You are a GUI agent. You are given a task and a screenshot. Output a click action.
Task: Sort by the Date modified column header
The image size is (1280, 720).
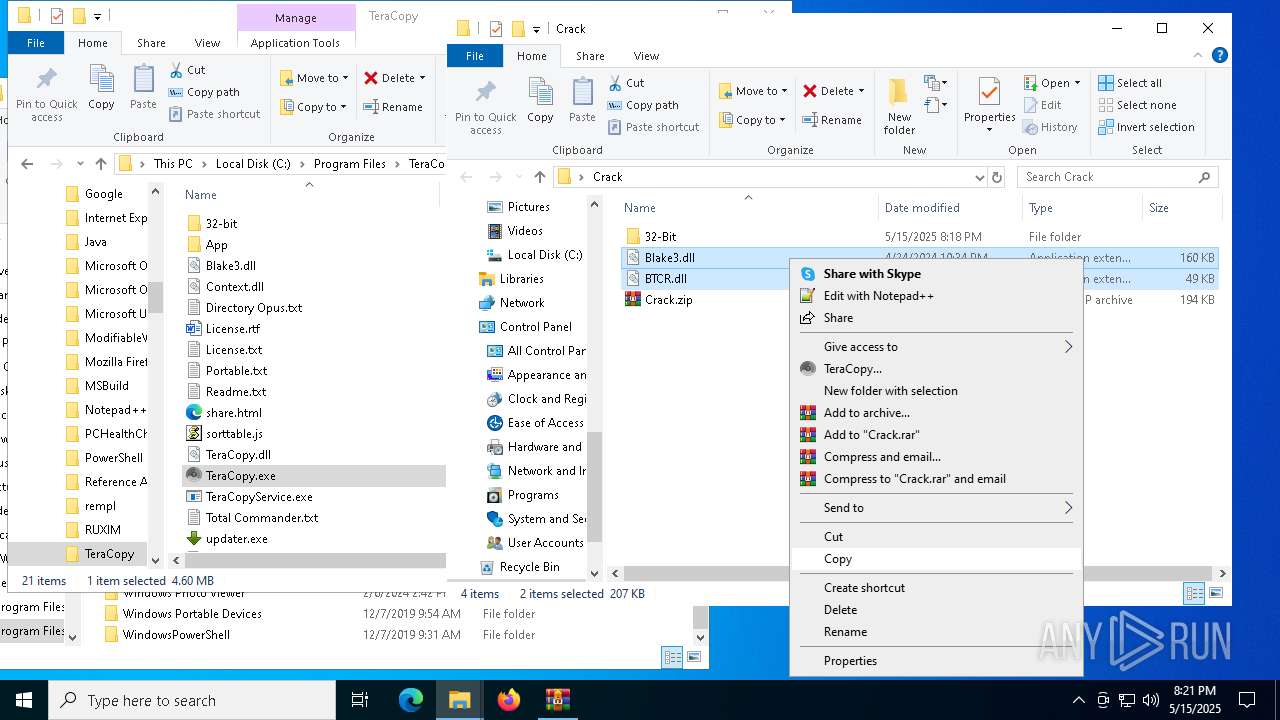pos(921,208)
